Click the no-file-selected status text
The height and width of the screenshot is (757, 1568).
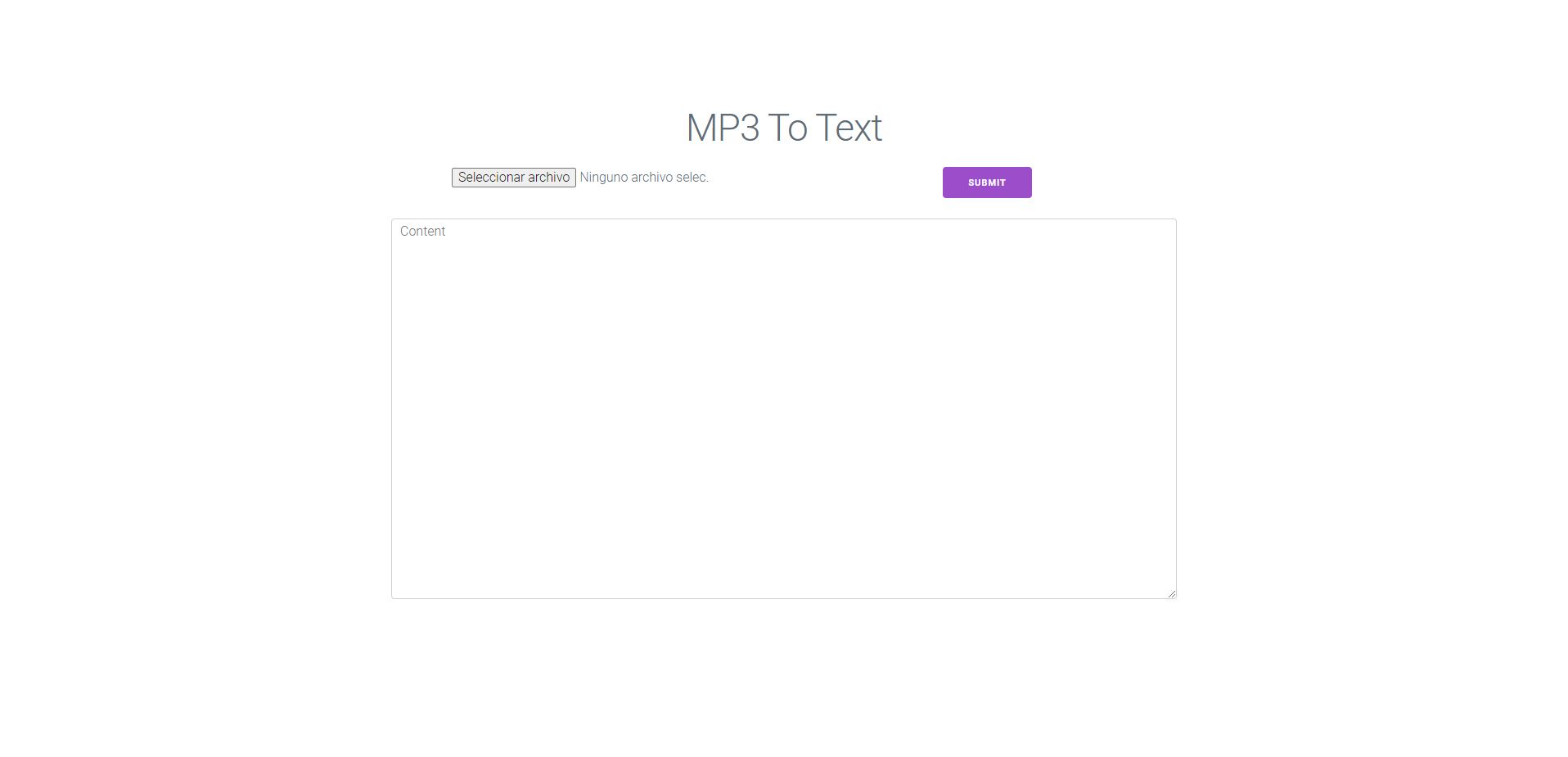644,178
